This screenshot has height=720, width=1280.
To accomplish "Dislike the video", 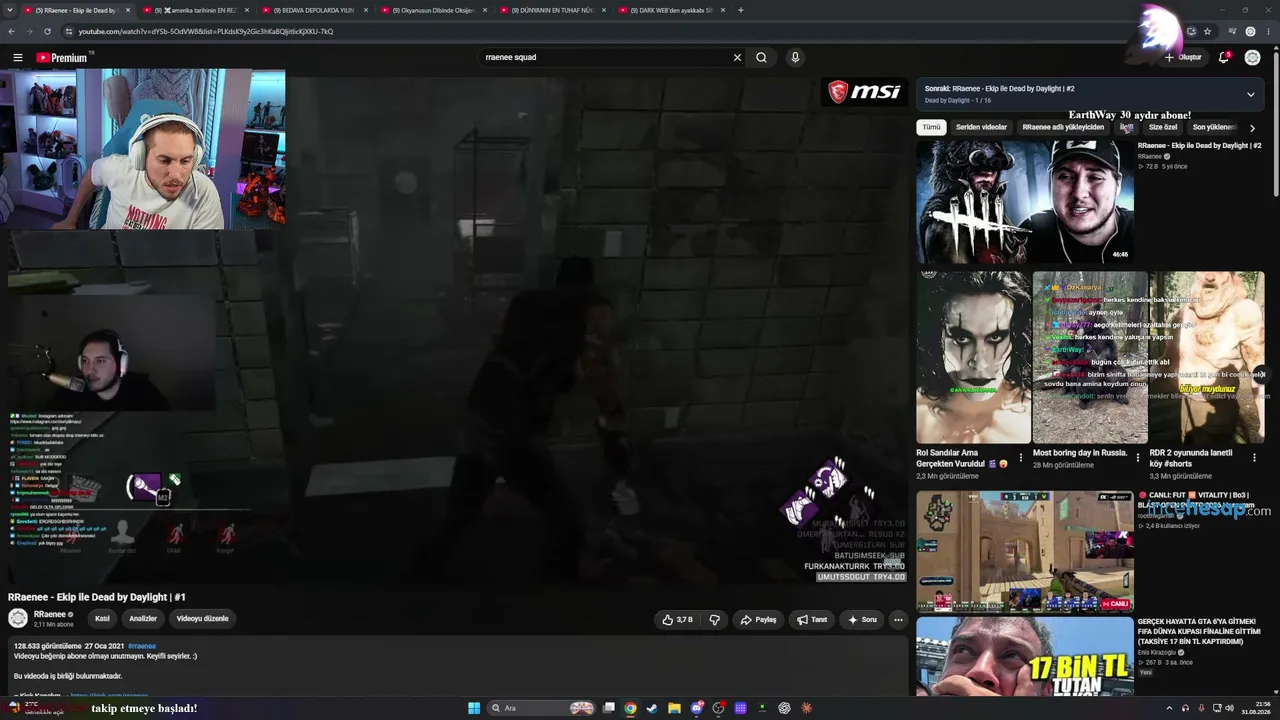I will [x=714, y=620].
